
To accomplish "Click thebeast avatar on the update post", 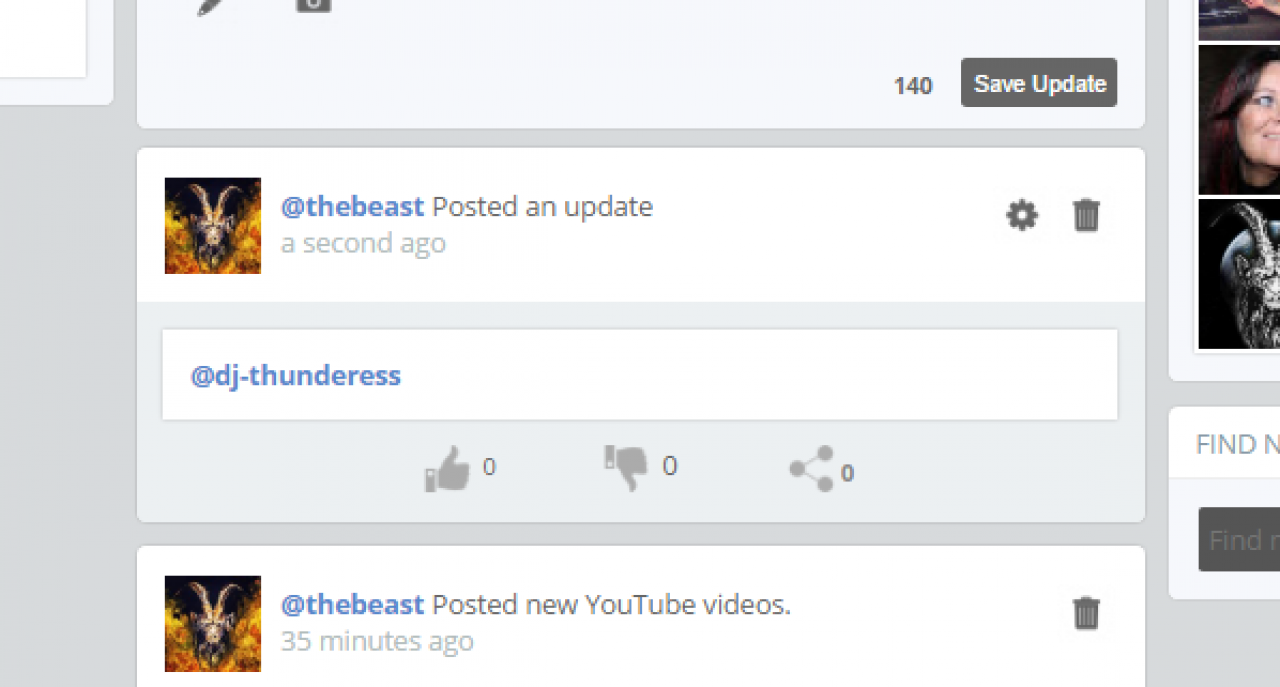I will click(x=213, y=226).
